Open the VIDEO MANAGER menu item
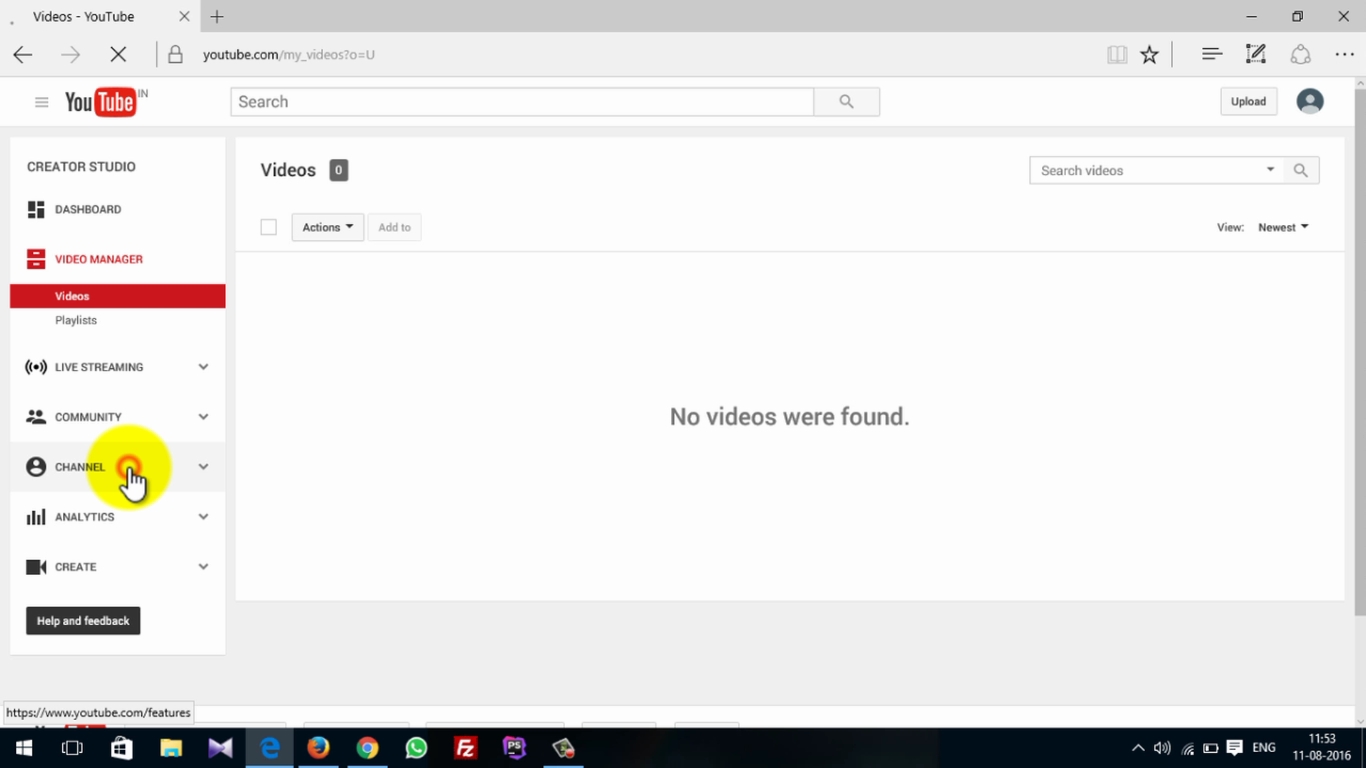The width and height of the screenshot is (1366, 768). point(99,259)
